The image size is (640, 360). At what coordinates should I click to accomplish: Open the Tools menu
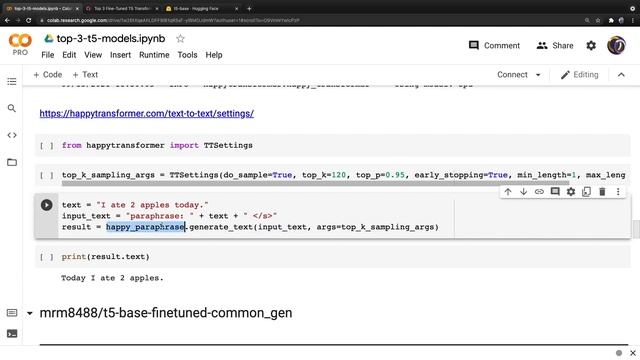click(x=187, y=55)
